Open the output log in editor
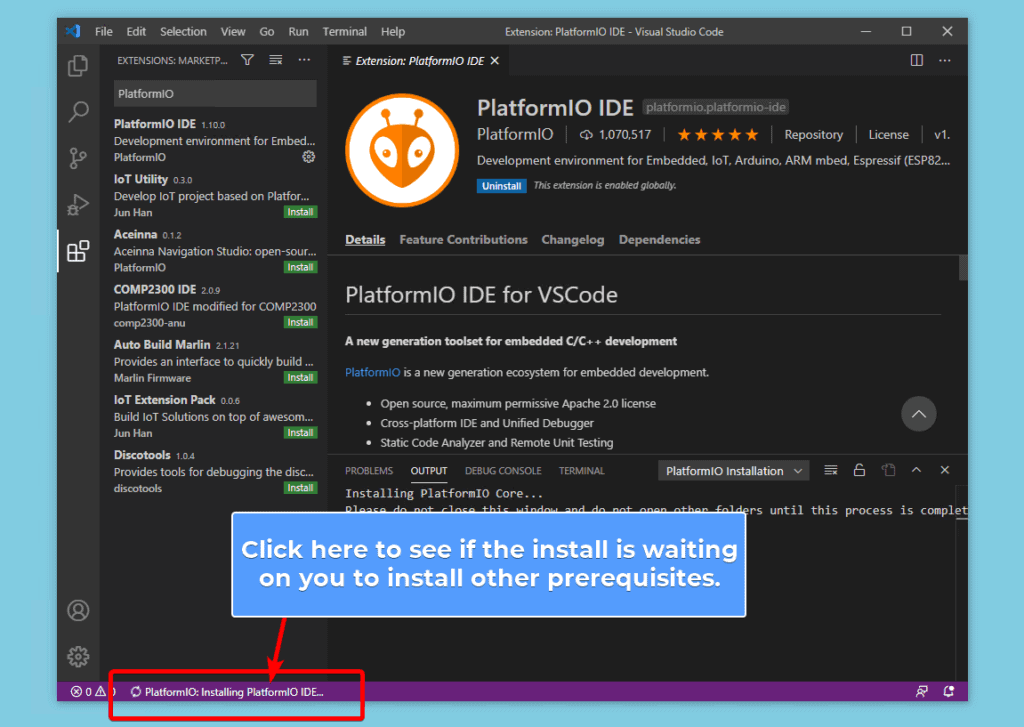This screenshot has height=727, width=1024. pyautogui.click(x=888, y=470)
